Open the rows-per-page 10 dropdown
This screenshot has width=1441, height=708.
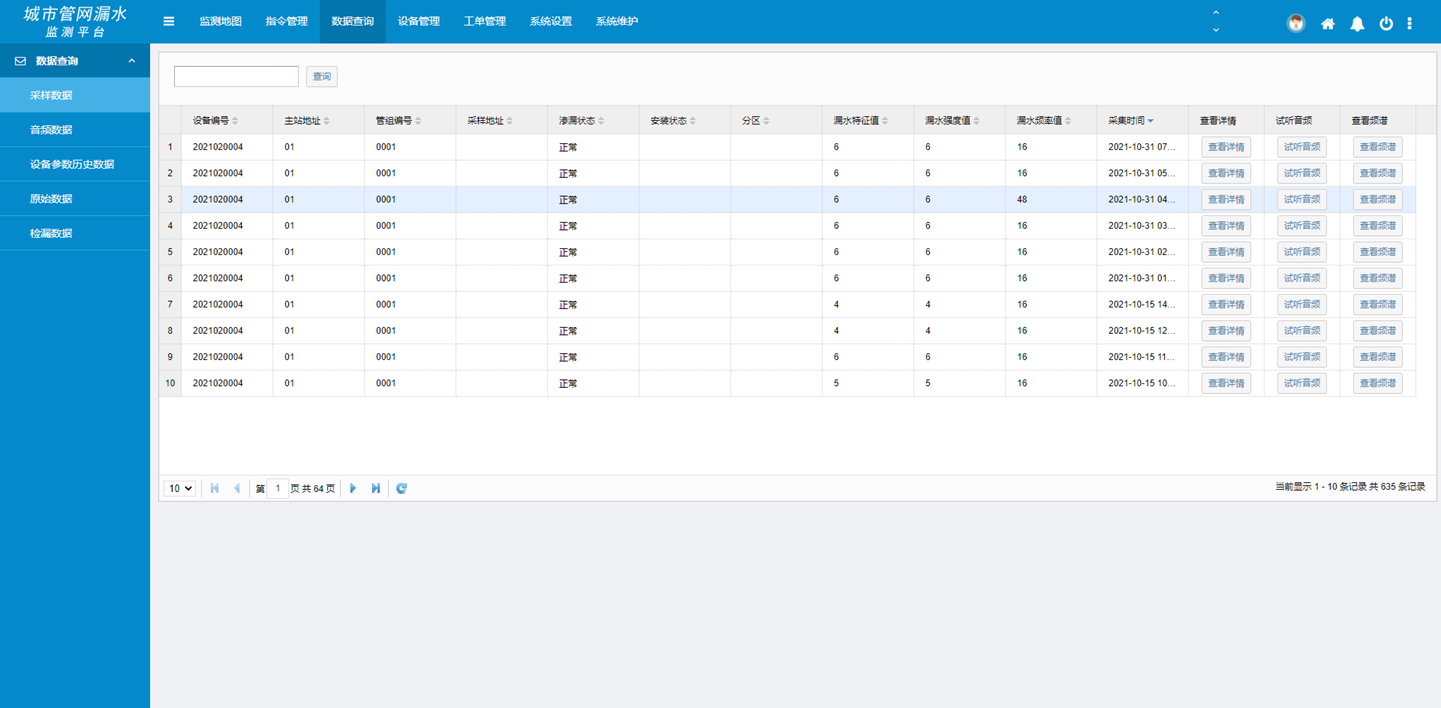180,488
